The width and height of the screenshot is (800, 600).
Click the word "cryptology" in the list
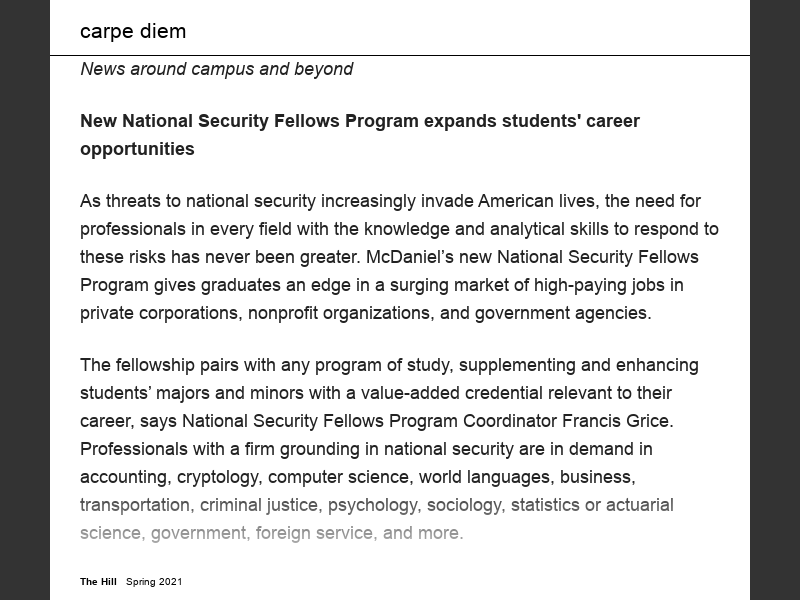[217, 477]
